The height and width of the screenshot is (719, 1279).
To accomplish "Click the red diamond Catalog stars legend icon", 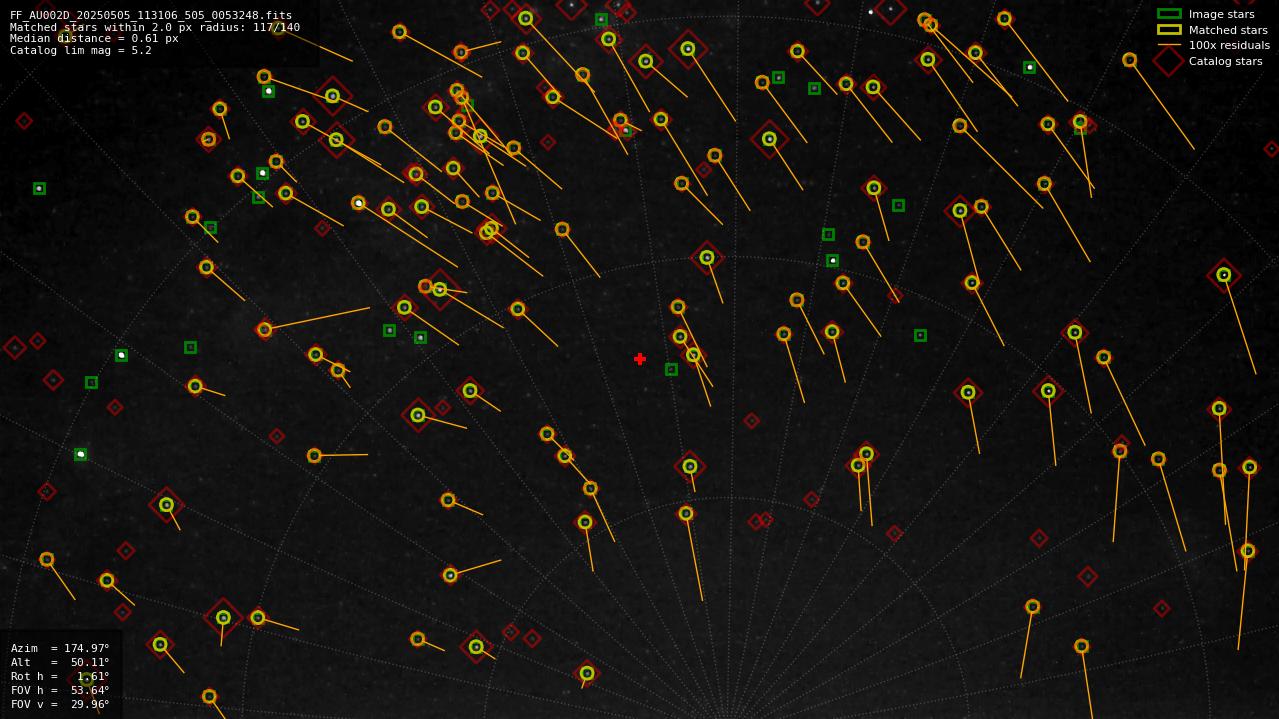I will 1169,61.
